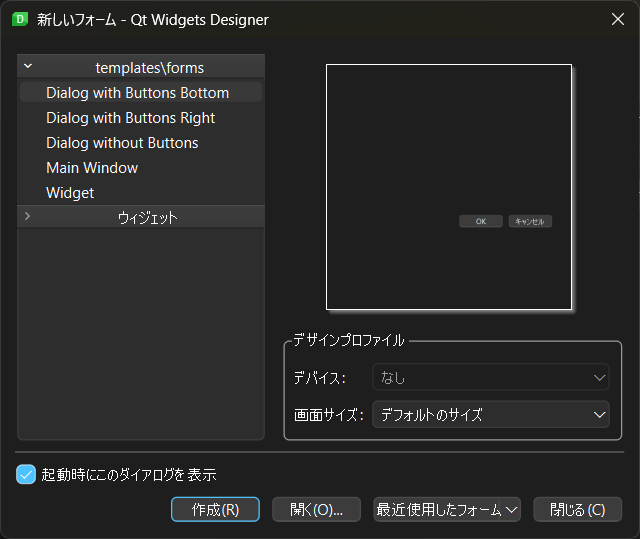This screenshot has width=640, height=539.
Task: Open the デバイス dropdown
Action: coord(490,378)
